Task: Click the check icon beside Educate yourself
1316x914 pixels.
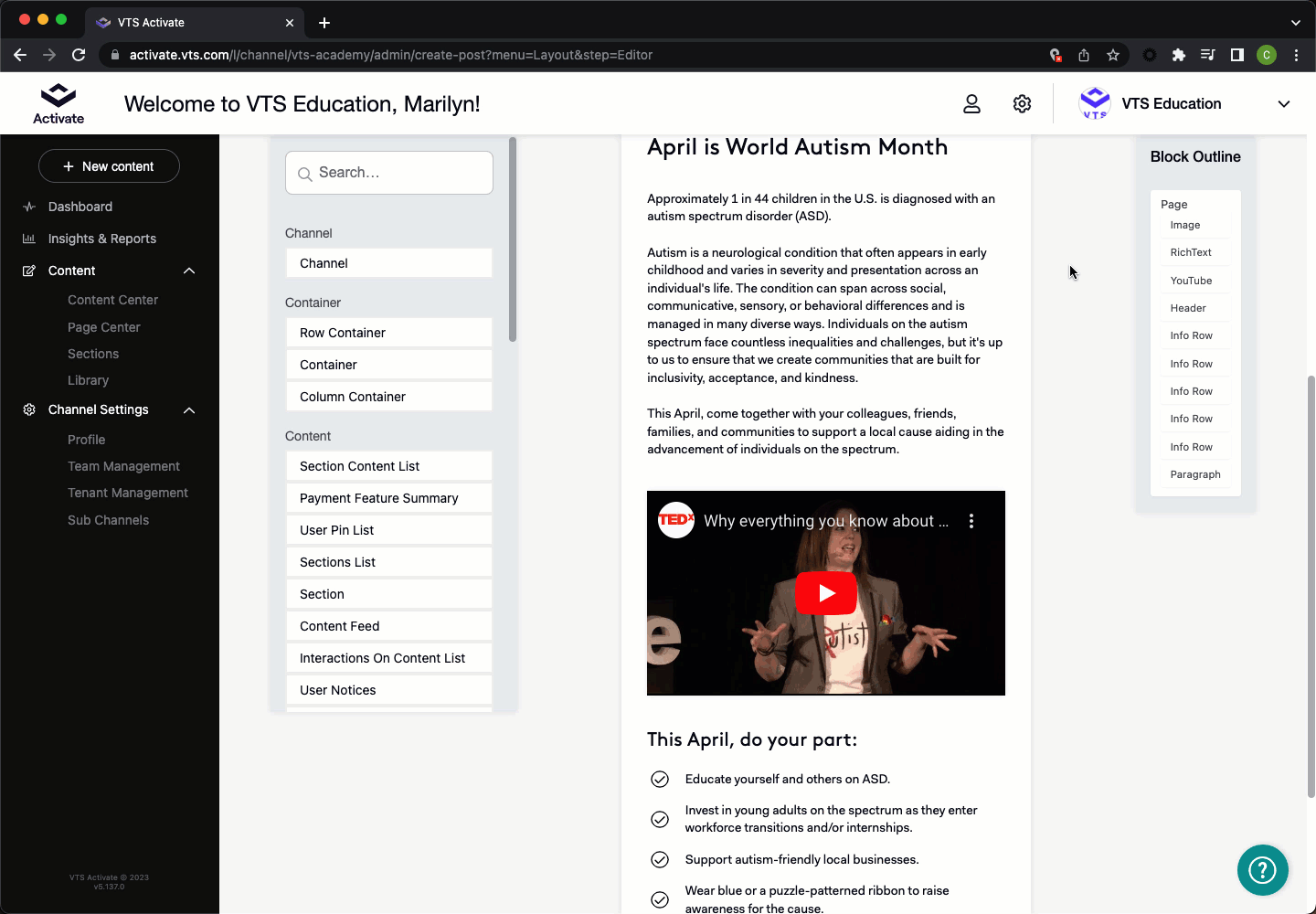Action: (x=660, y=779)
